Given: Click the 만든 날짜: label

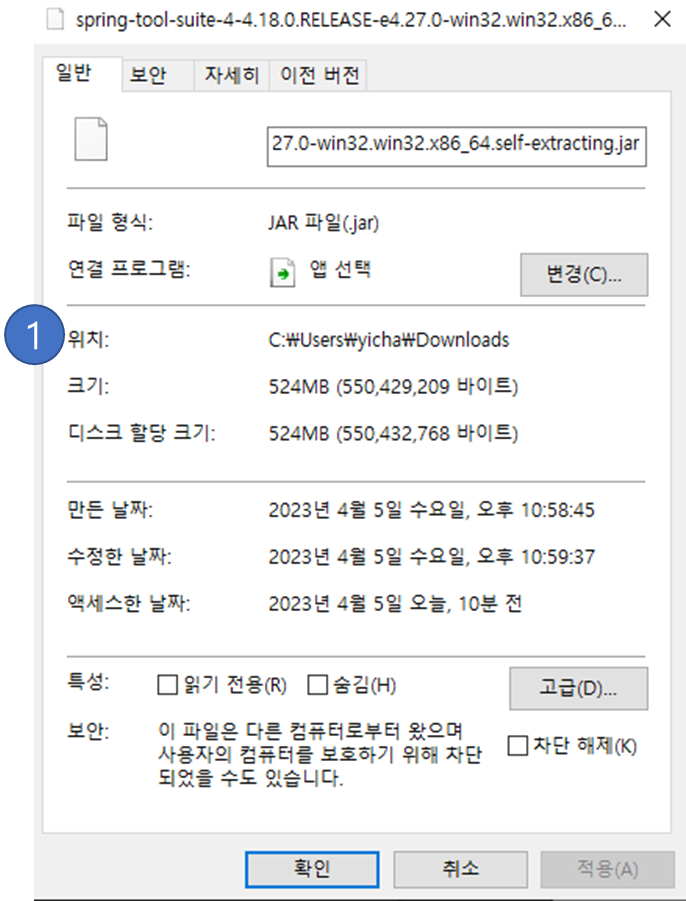Looking at the screenshot, I should [x=110, y=510].
